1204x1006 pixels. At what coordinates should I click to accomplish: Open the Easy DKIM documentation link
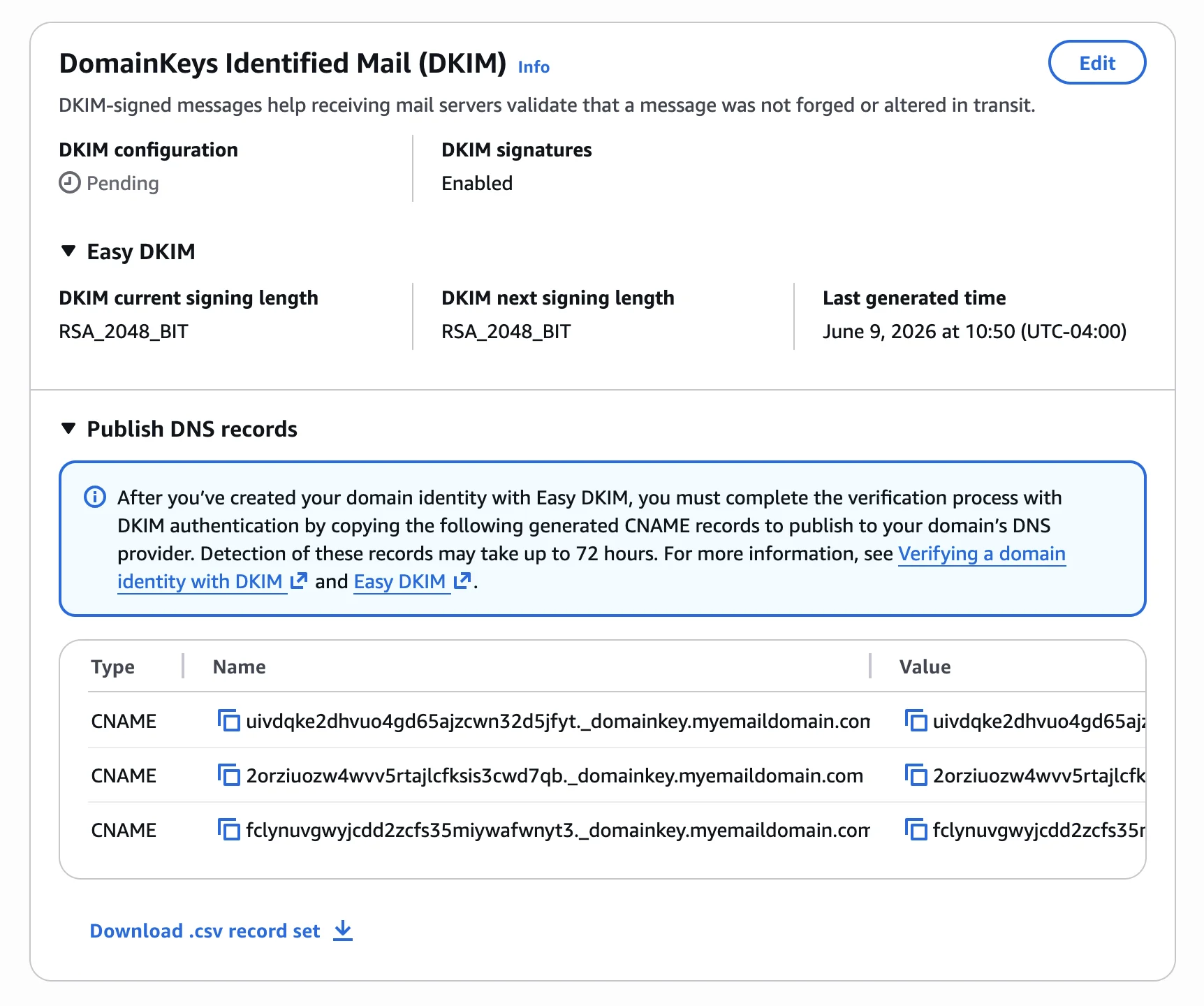click(399, 581)
